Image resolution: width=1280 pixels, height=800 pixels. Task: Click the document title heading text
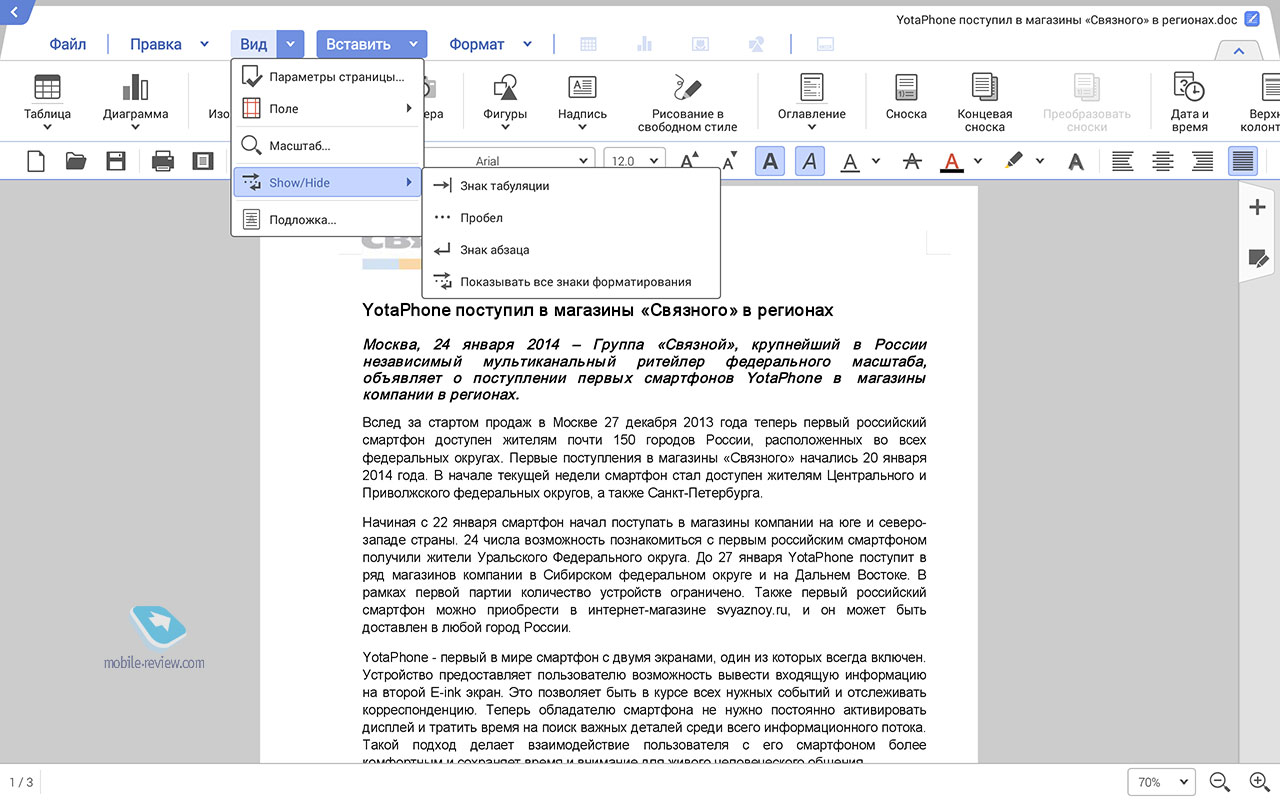(597, 310)
